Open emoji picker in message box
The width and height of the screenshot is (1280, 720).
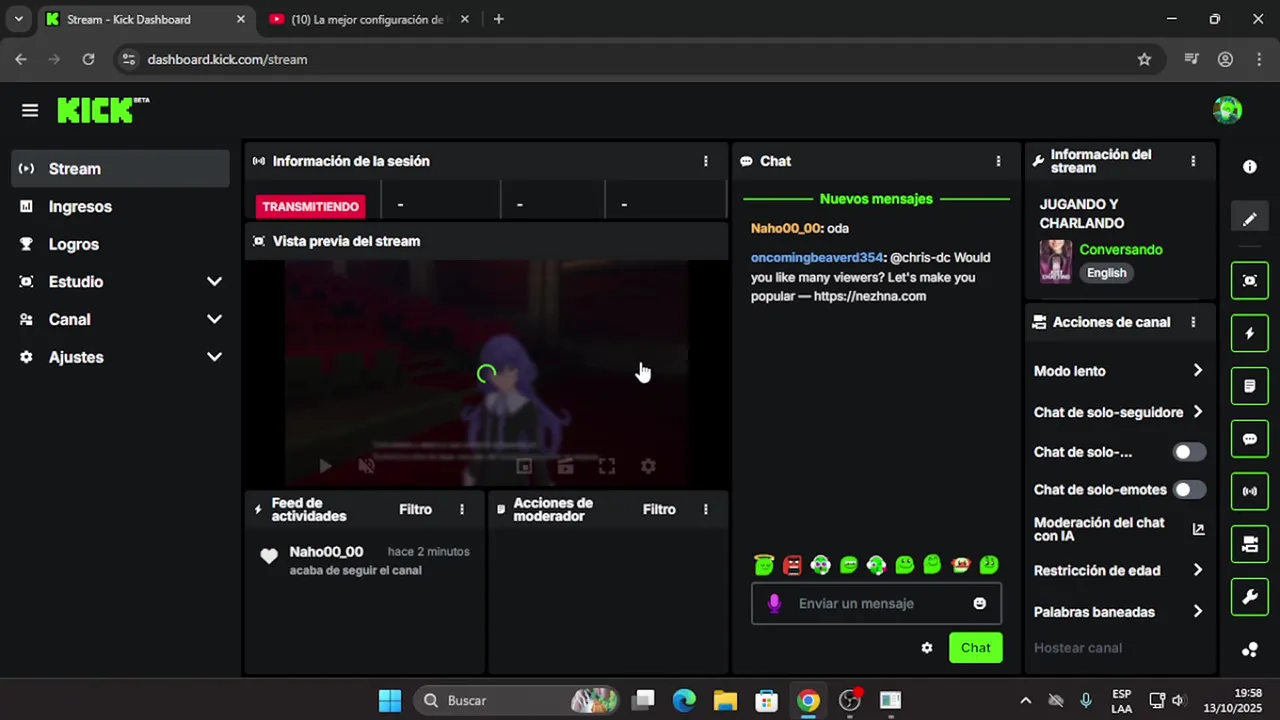point(980,603)
